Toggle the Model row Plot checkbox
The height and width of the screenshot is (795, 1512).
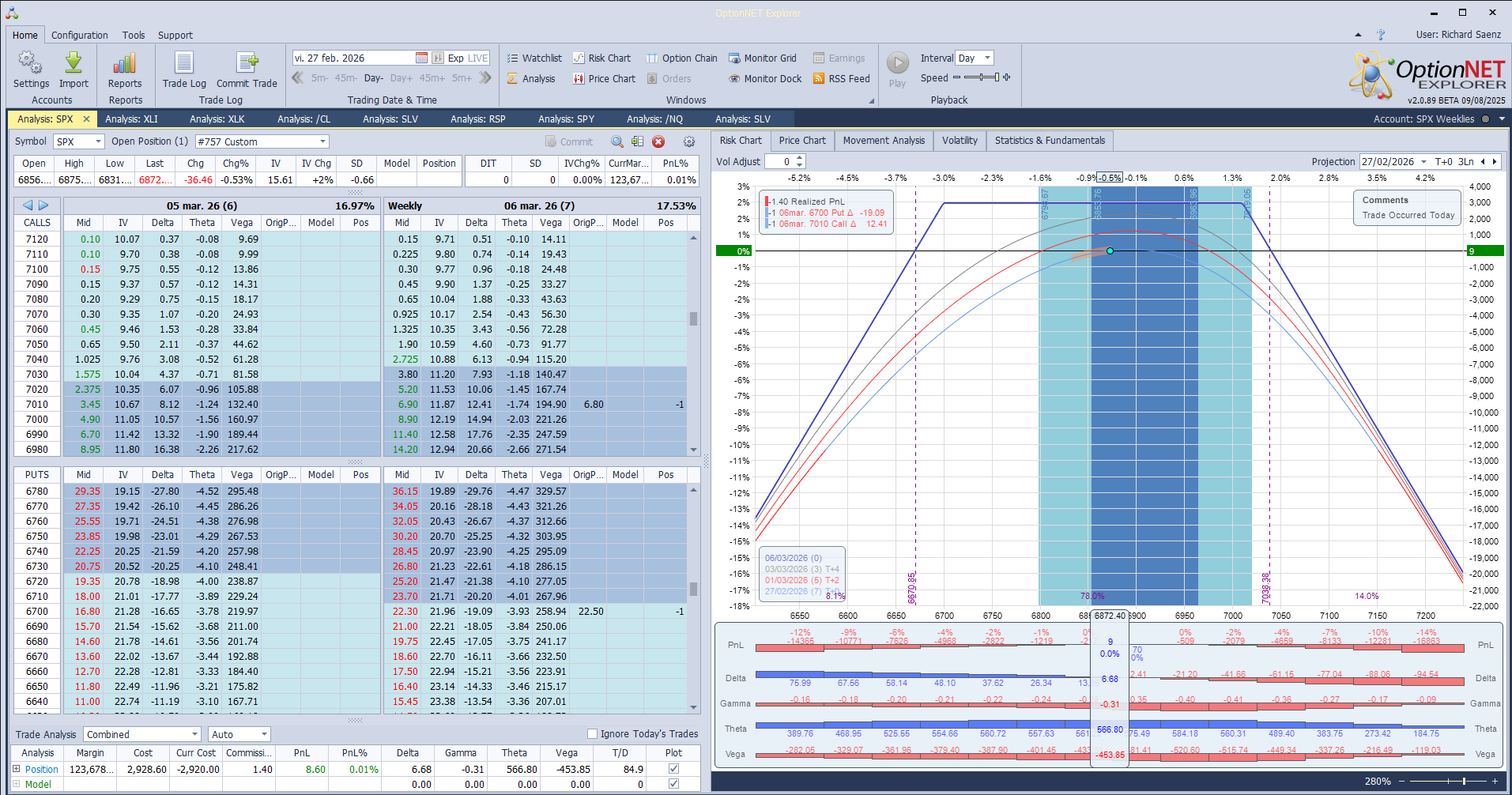point(673,784)
